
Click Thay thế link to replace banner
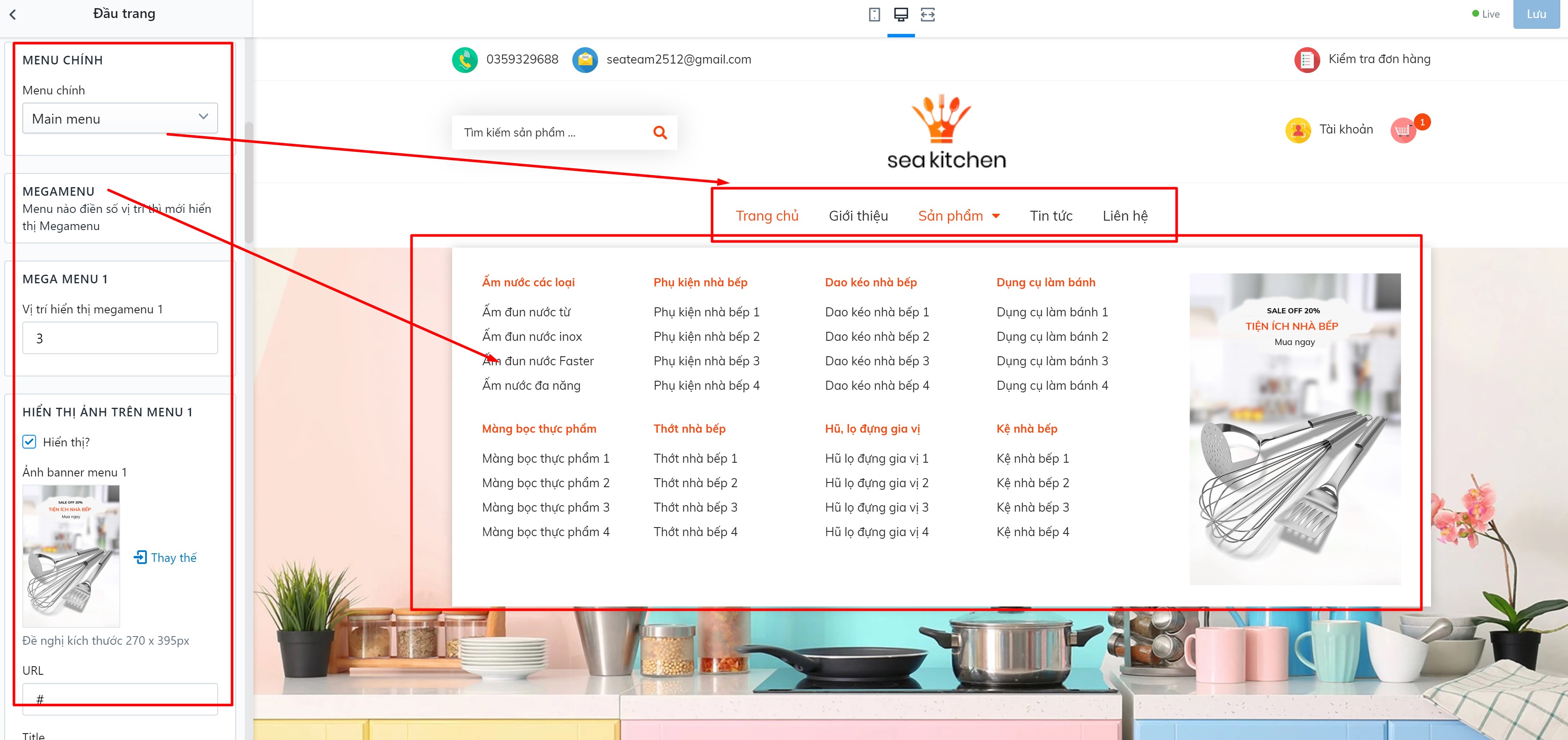[173, 558]
